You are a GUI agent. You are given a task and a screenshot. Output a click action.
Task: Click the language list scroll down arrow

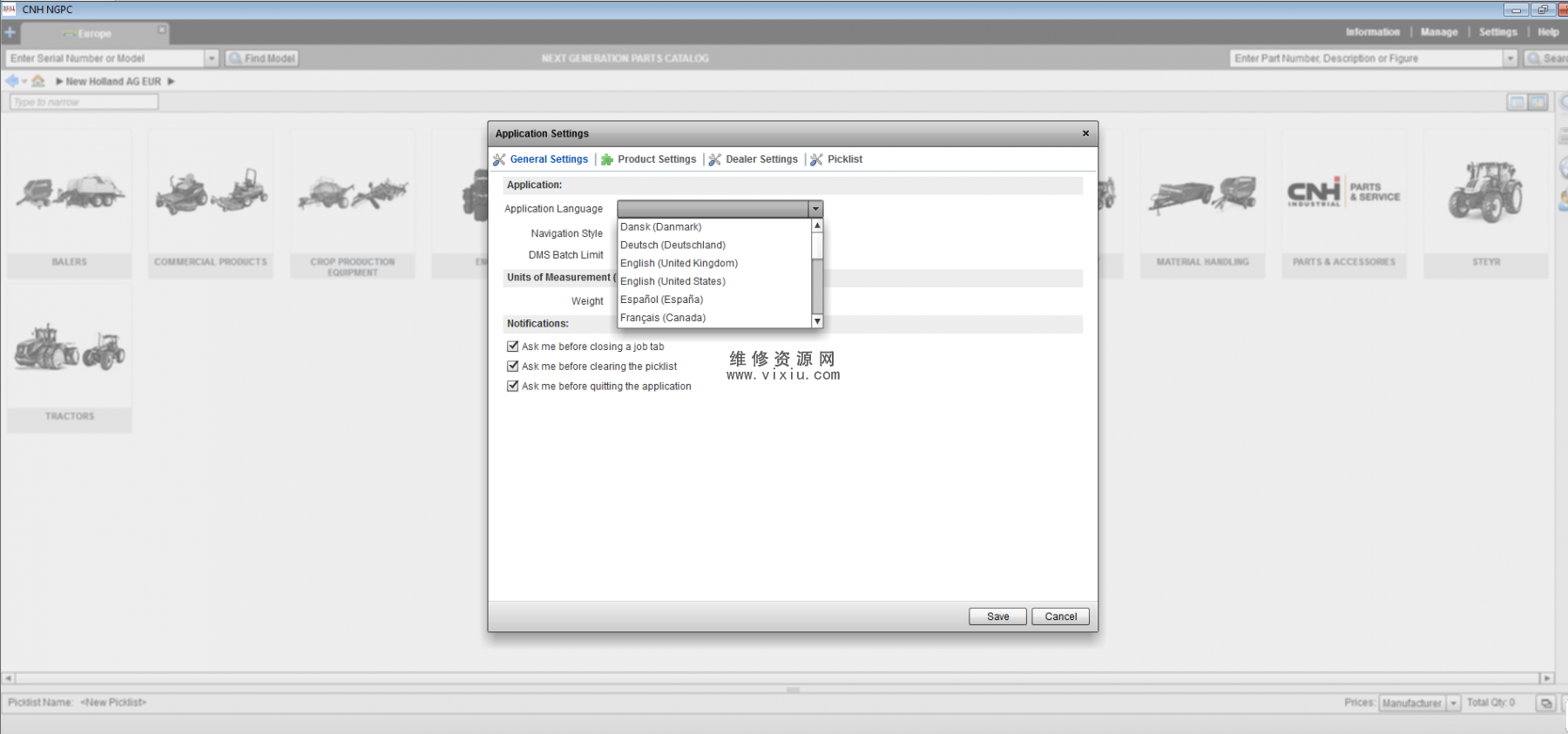point(817,321)
